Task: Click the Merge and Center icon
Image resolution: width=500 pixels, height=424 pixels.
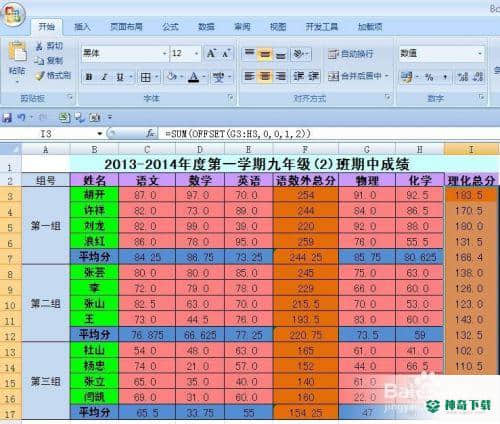Action: (x=333, y=76)
